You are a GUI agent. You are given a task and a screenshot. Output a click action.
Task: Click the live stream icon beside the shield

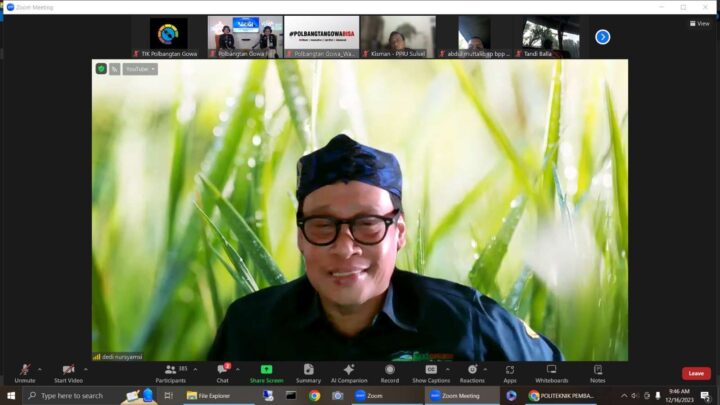(x=115, y=69)
